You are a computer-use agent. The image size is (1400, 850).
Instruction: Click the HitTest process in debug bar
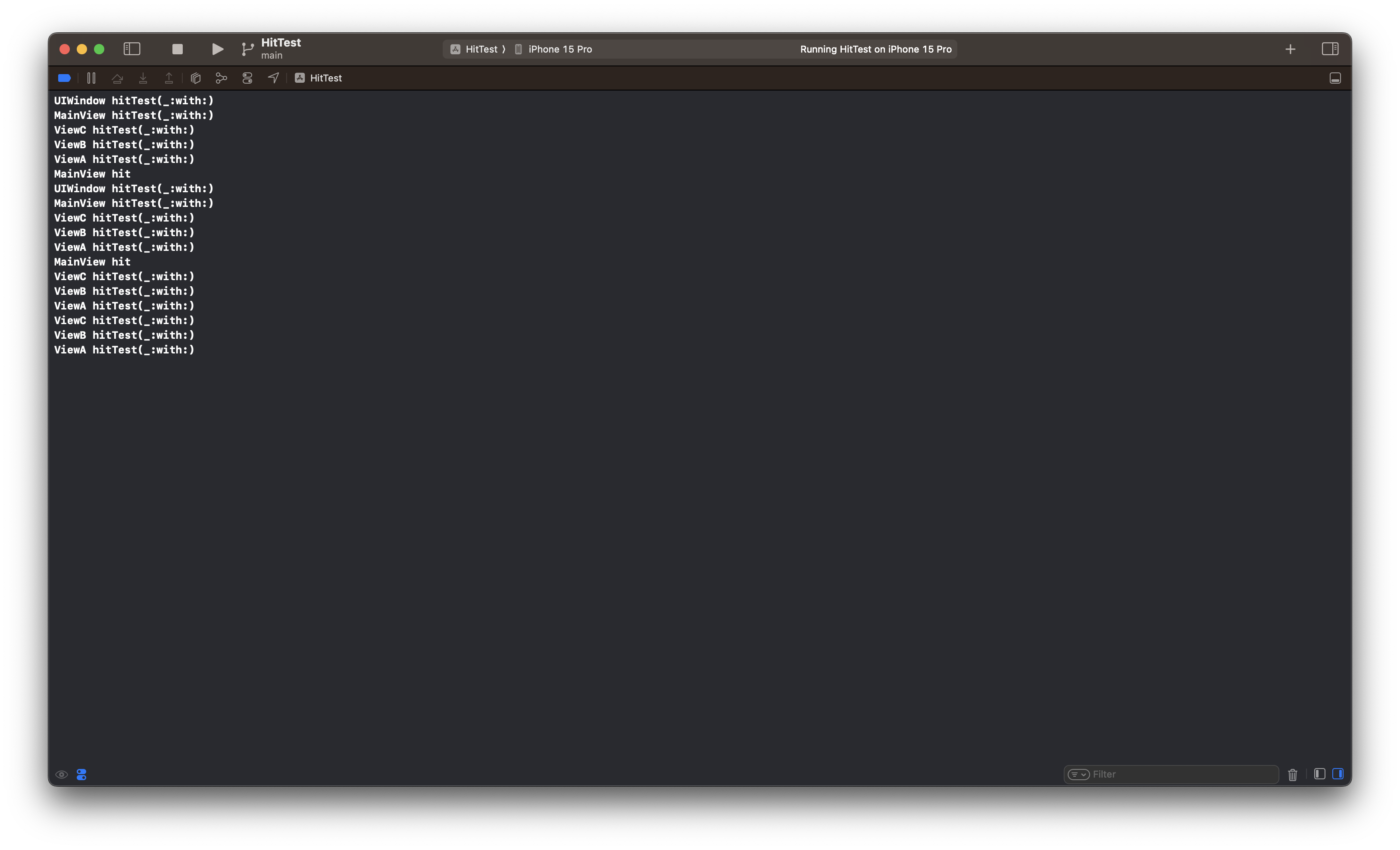tap(325, 78)
